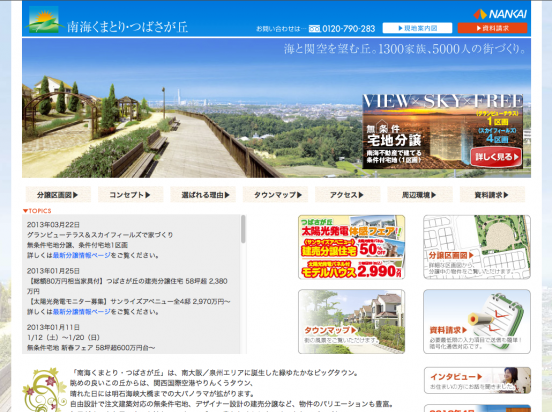Open the タウンマップ houses thumbnail card
The width and height of the screenshot is (552, 412).
[x=351, y=322]
